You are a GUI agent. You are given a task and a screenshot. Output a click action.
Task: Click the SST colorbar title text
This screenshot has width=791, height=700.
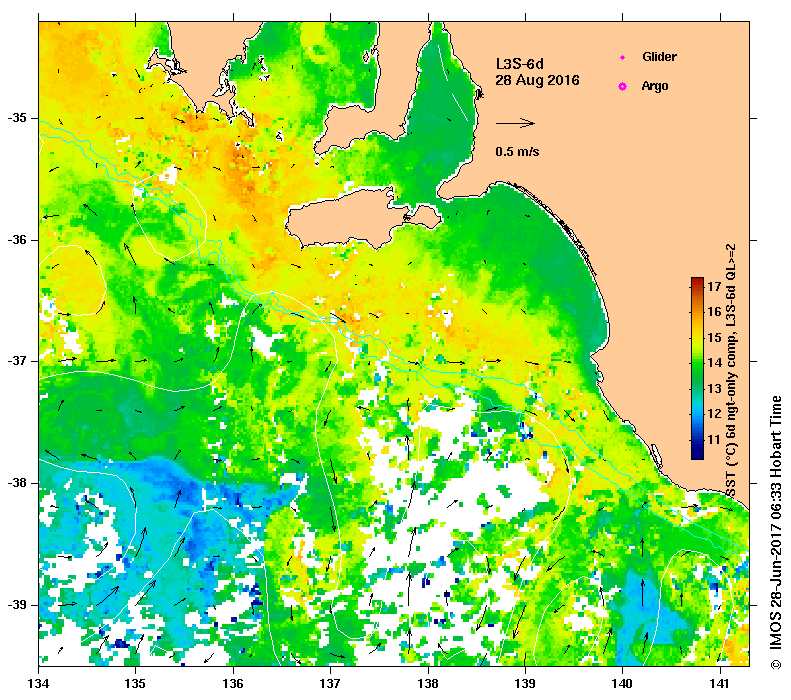pos(731,370)
